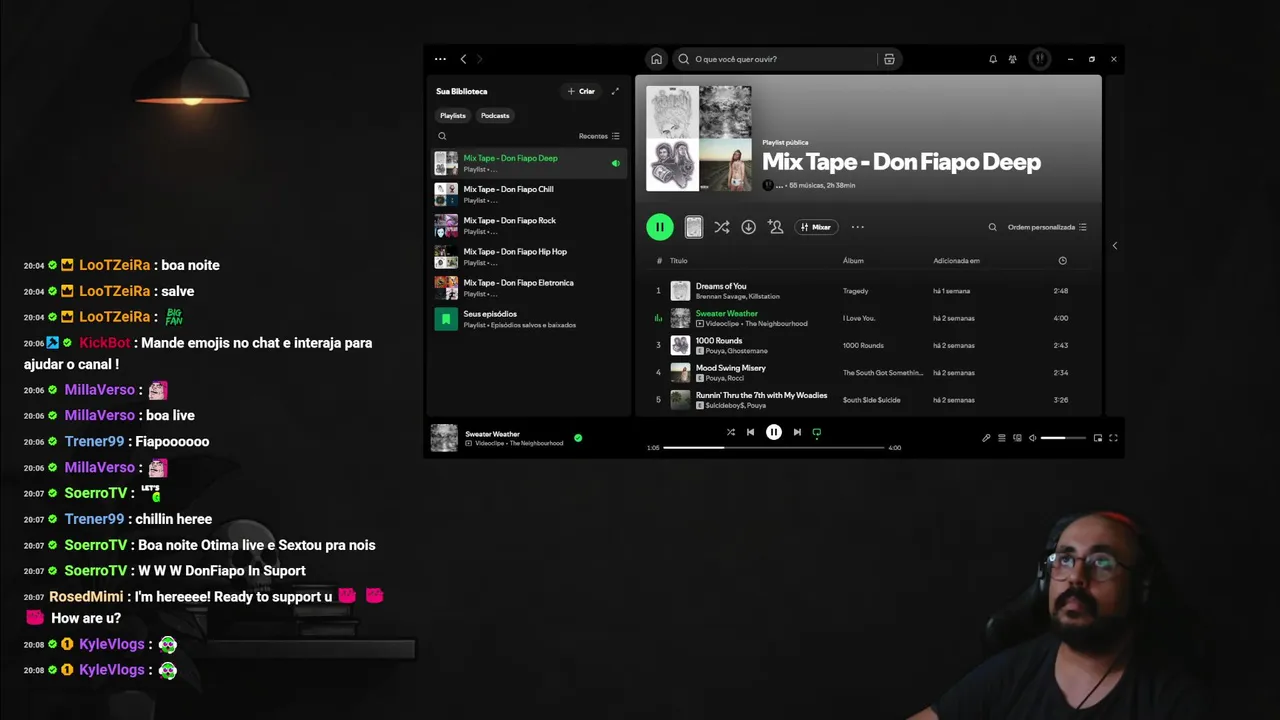Click the Mix Tape - Don Fiapo Deep title
1280x720 pixels.
pyautogui.click(x=901, y=162)
